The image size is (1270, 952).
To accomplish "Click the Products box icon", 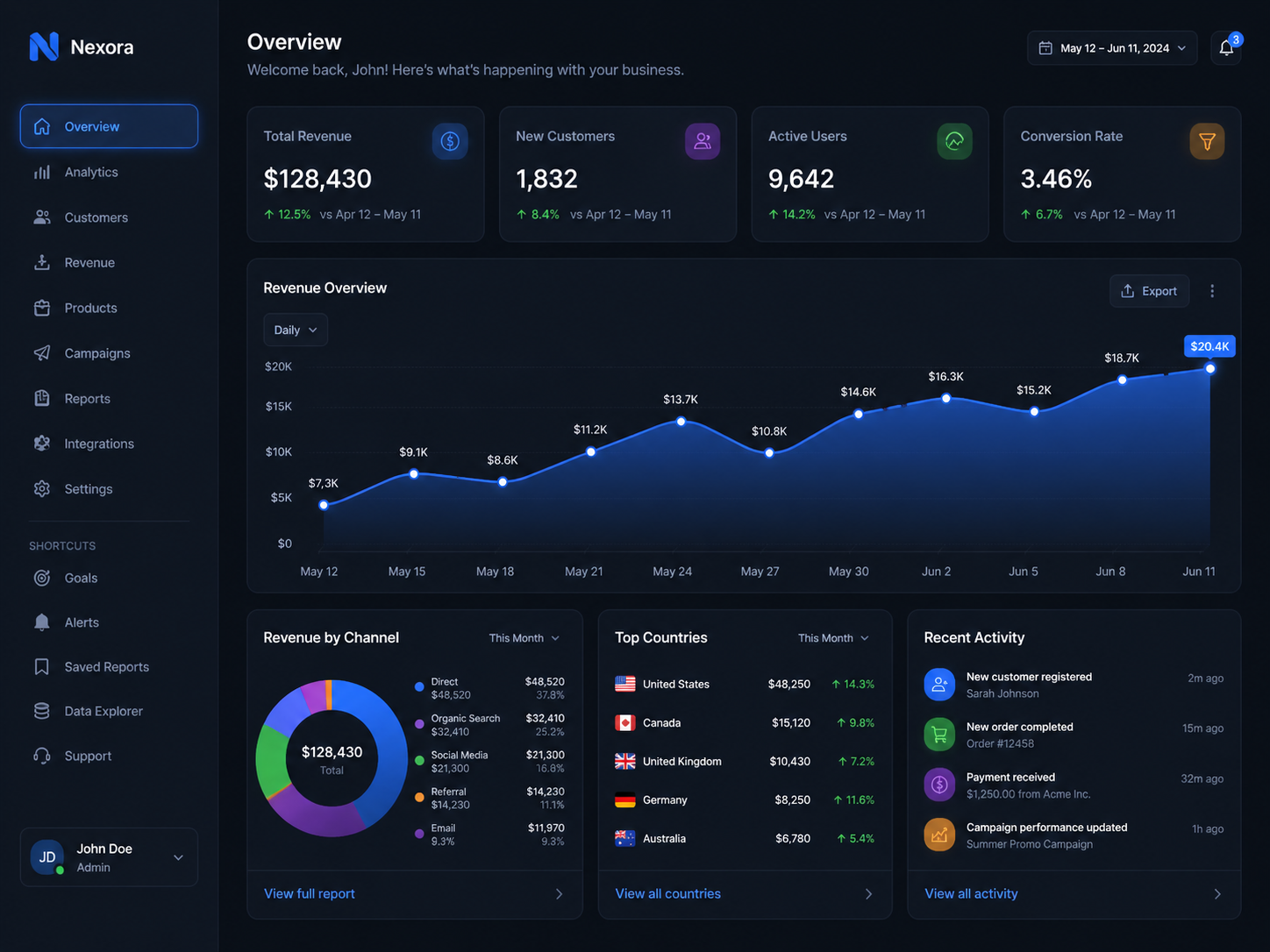I will pyautogui.click(x=41, y=308).
